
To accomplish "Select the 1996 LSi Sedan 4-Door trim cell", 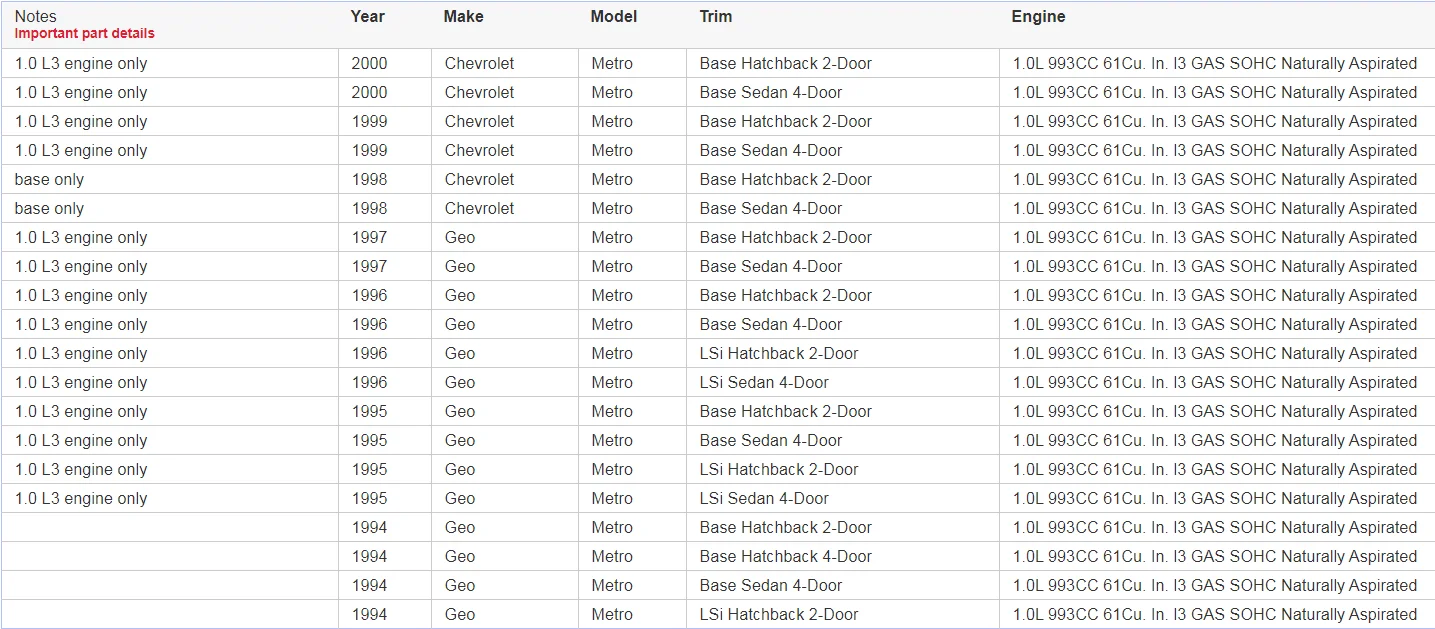I will pyautogui.click(x=843, y=383).
